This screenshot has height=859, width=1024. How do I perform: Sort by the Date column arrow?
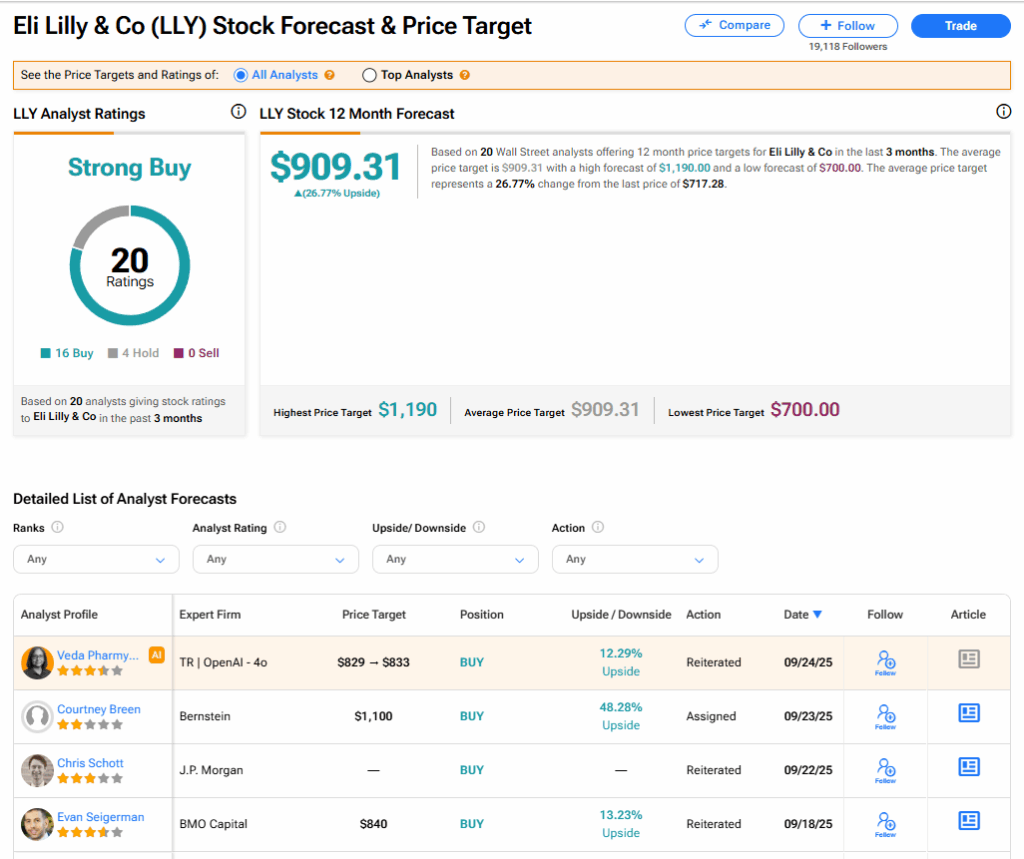(x=818, y=614)
